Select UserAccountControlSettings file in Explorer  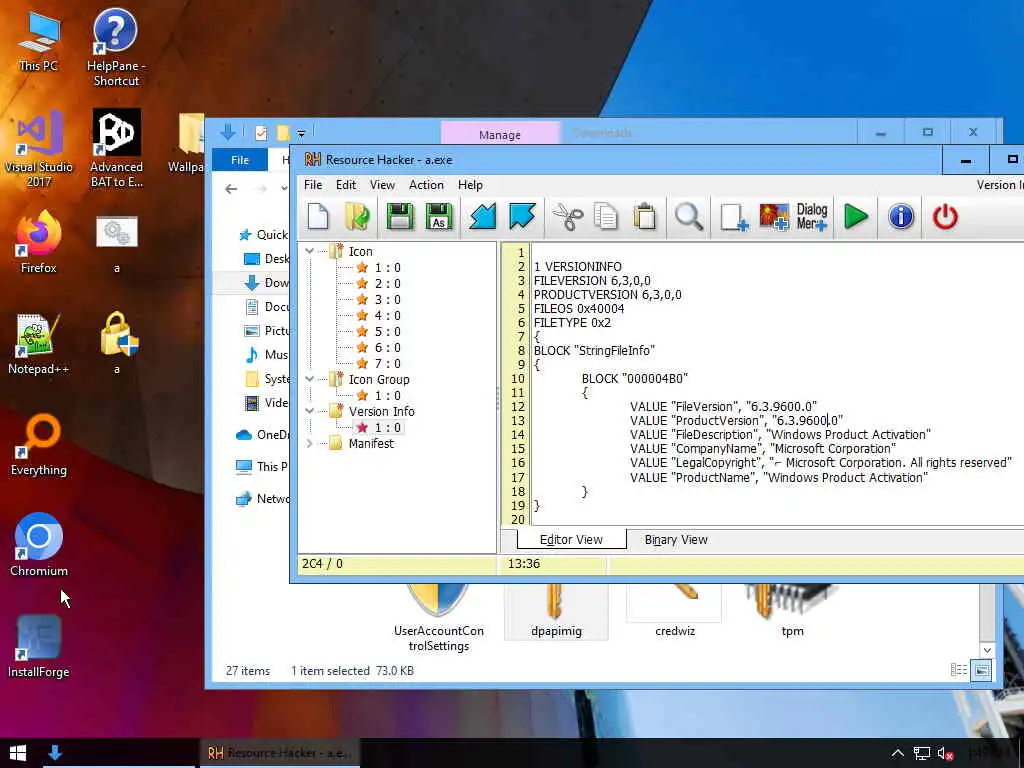tap(438, 617)
